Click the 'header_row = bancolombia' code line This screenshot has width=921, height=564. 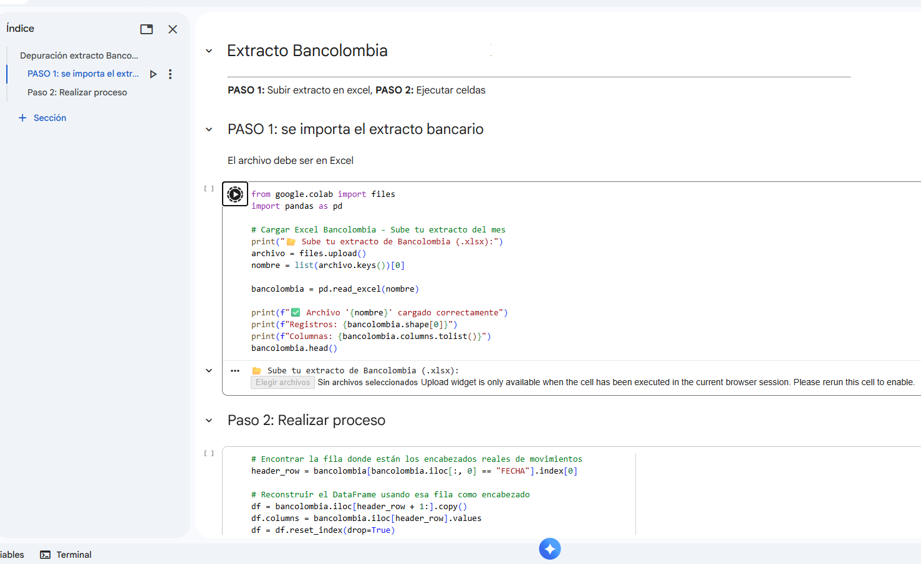coord(414,471)
